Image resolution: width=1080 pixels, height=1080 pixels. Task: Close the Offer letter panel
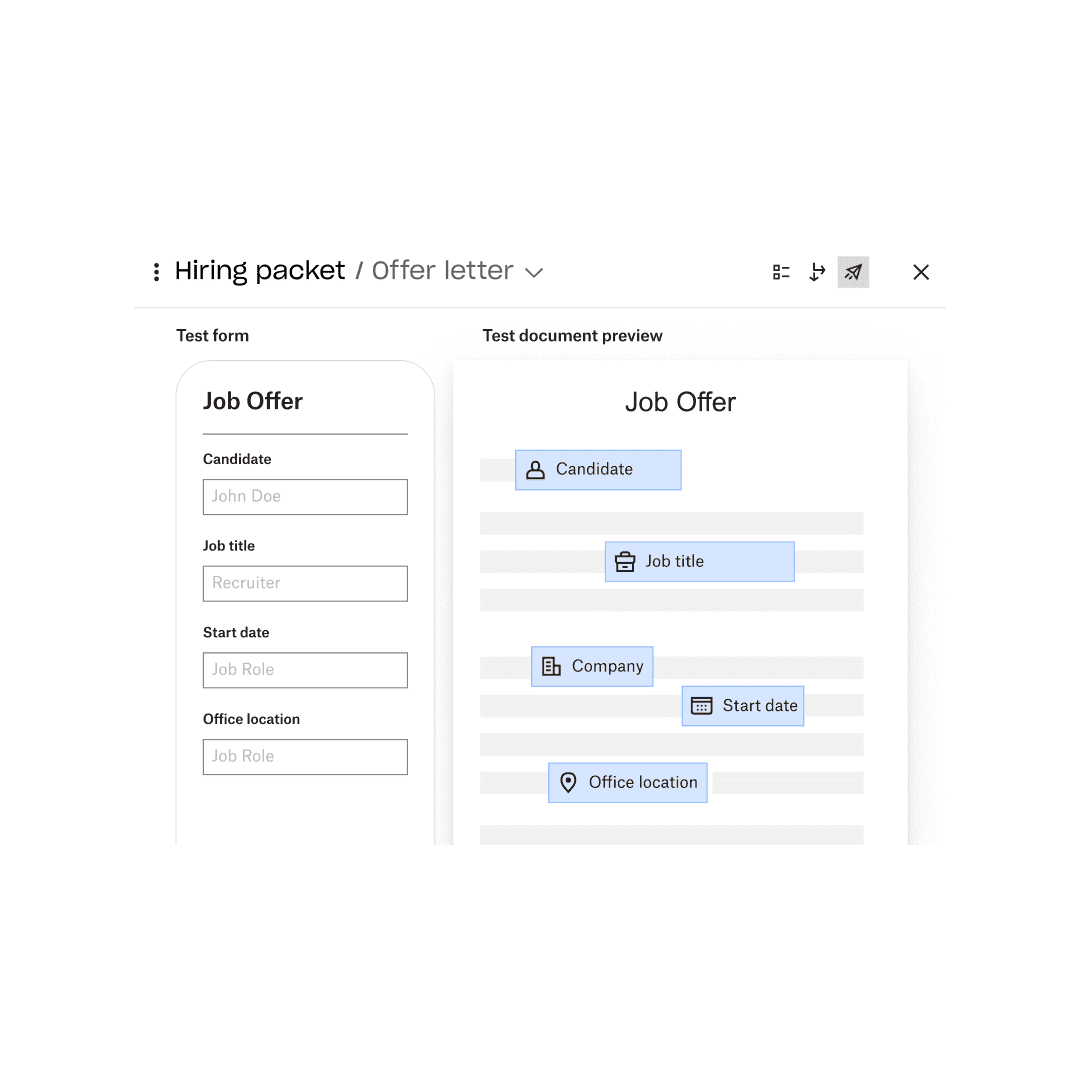[921, 272]
